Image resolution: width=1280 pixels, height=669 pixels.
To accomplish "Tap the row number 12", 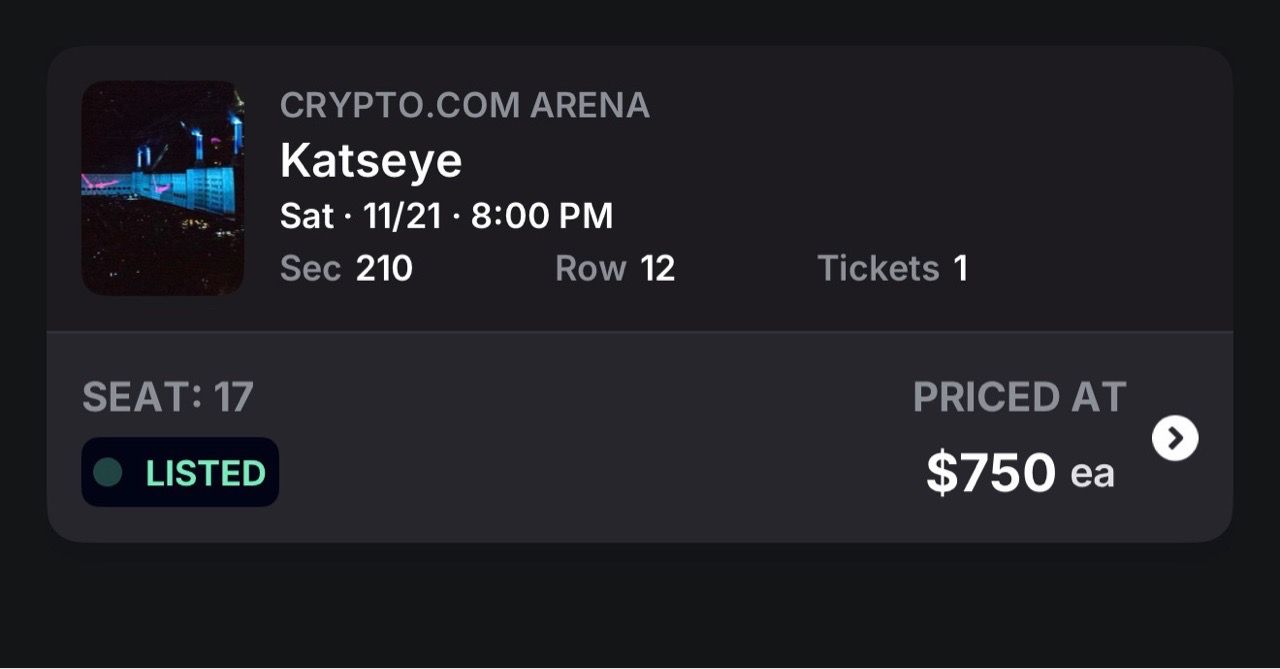I will [658, 268].
